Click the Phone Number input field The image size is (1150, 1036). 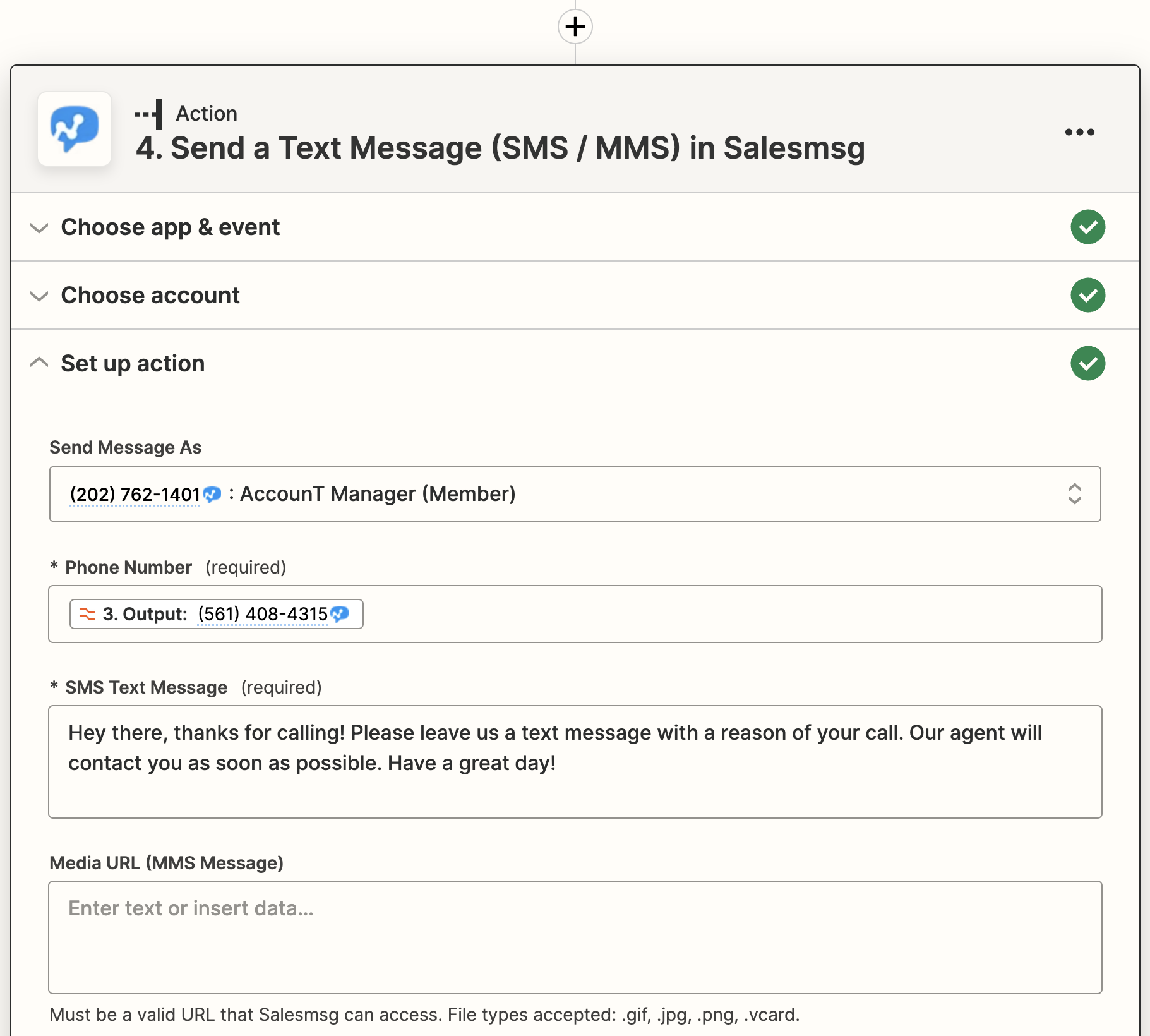point(575,614)
